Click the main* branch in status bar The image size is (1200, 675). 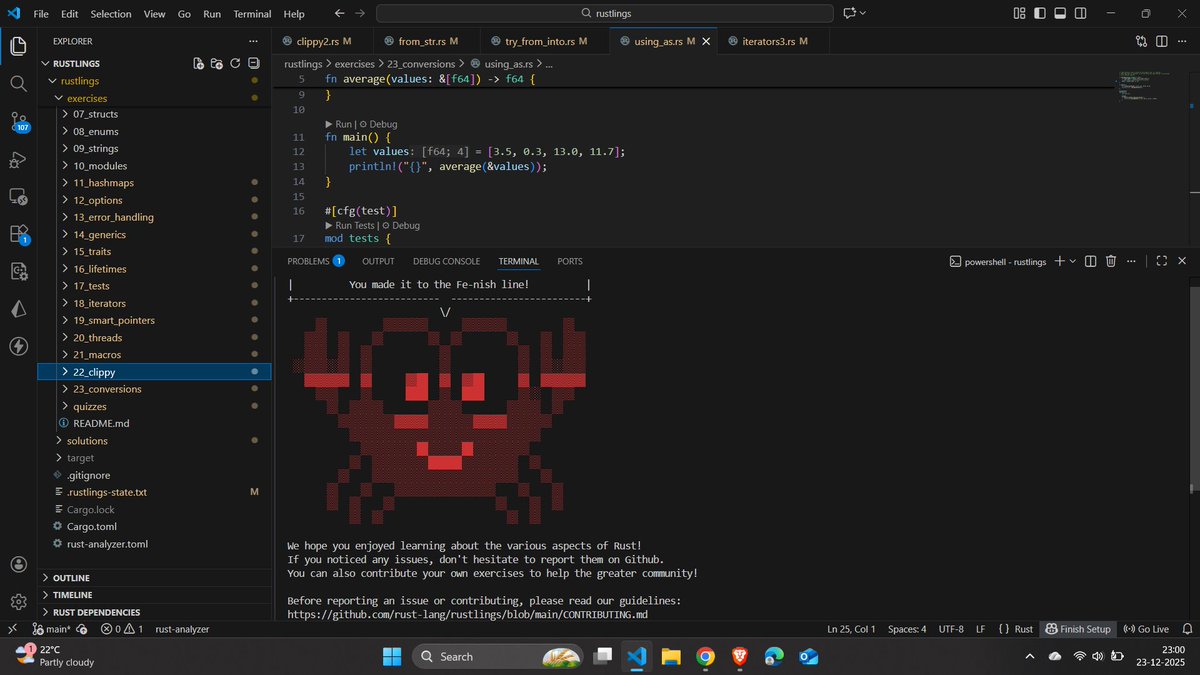[52, 629]
